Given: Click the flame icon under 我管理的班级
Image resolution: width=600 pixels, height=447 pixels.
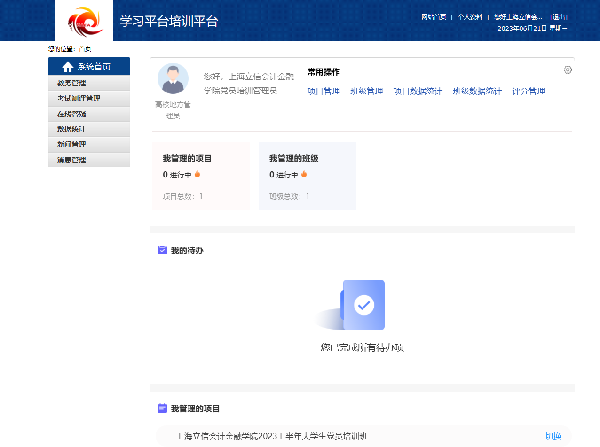Looking at the screenshot, I should (x=305, y=175).
